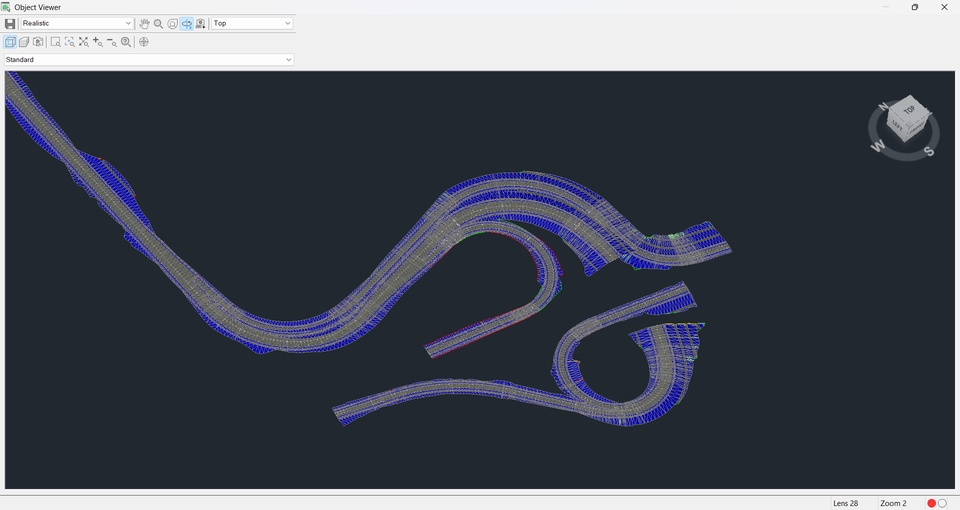Toggle perspective projection view
This screenshot has width=960, height=510.
point(24,42)
